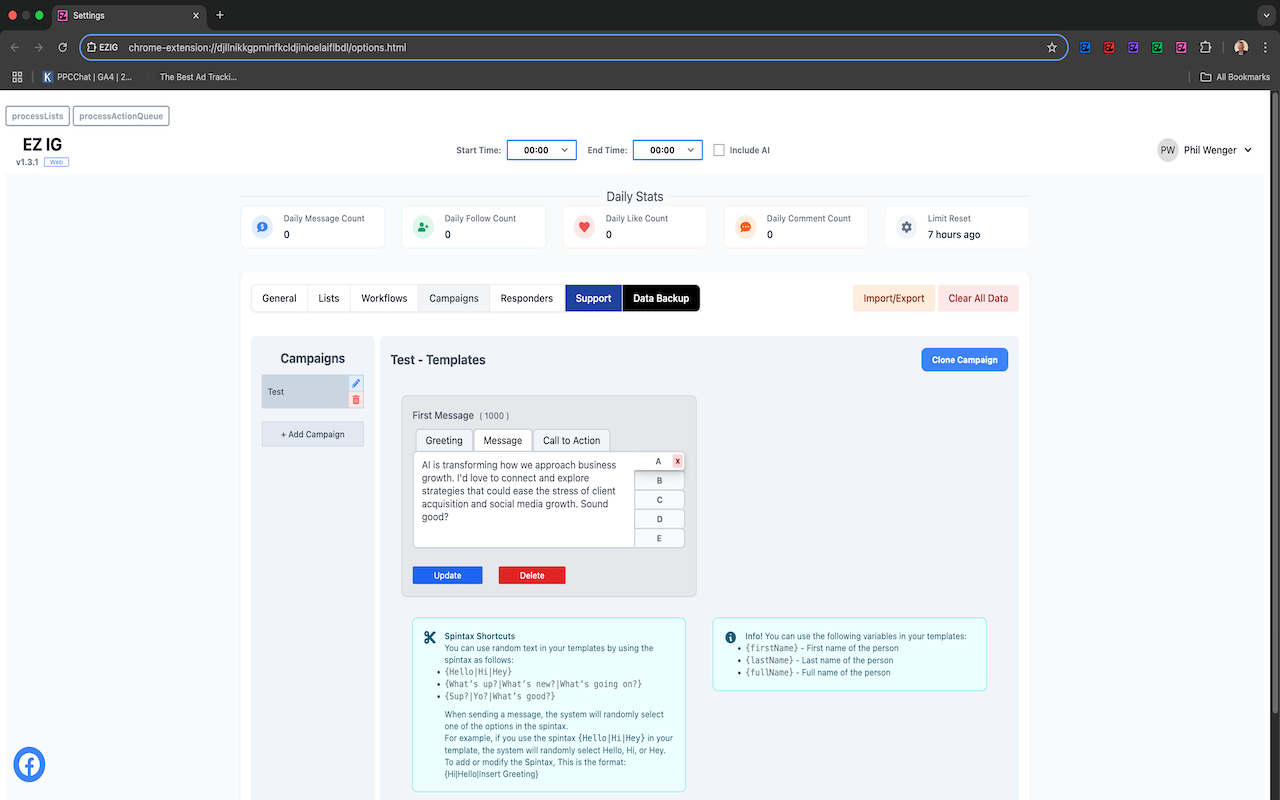Click the PW user avatar circle
1280x800 pixels.
coord(1167,150)
